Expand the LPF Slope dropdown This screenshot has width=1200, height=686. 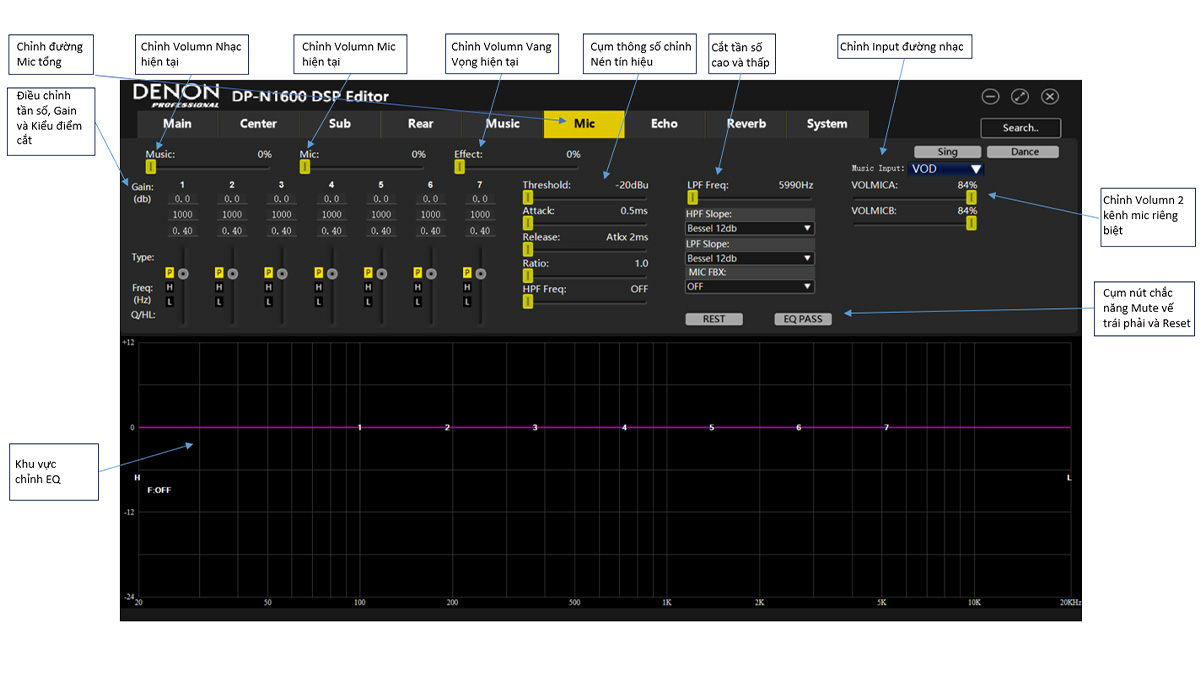(749, 258)
